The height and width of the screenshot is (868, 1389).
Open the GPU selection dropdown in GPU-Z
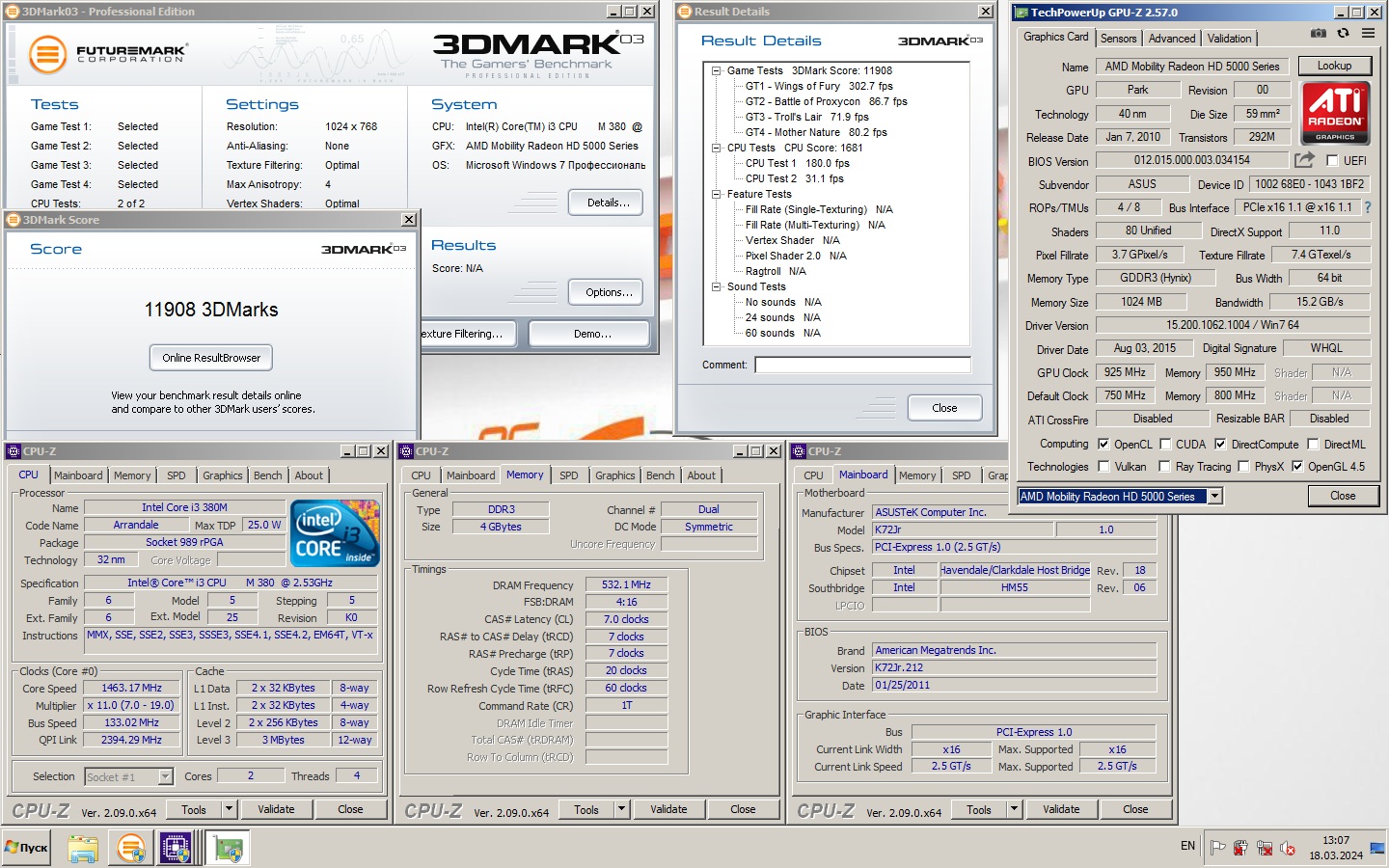click(x=1215, y=497)
